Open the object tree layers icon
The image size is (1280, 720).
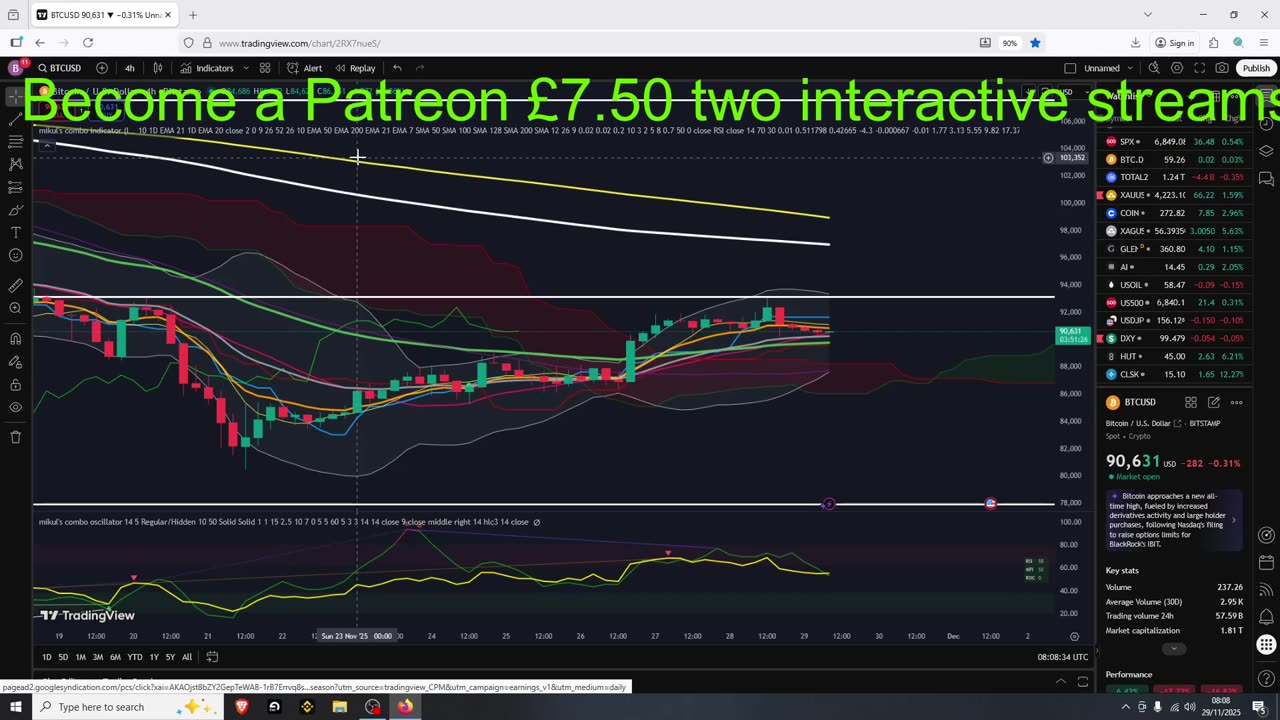point(1266,151)
